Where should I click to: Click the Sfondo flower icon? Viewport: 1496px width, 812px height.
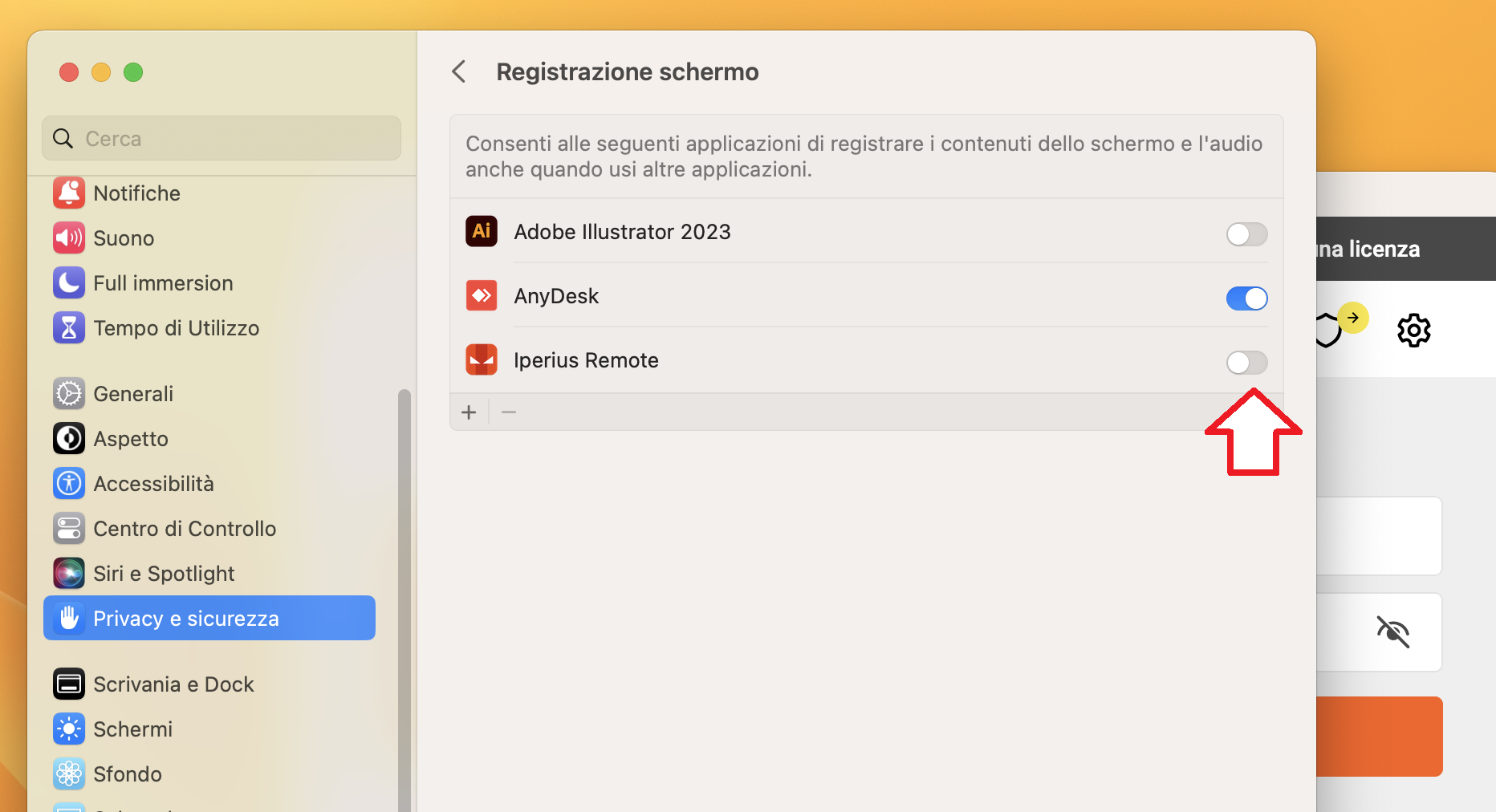pos(69,774)
